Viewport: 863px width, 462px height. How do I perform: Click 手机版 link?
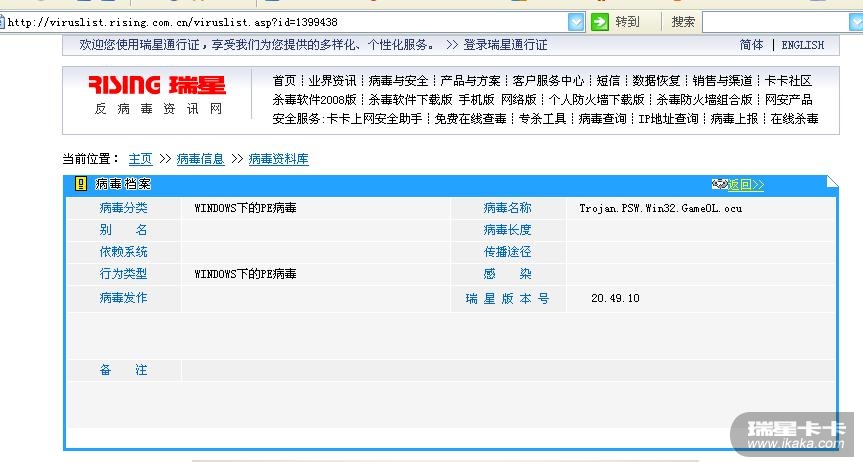tap(477, 100)
